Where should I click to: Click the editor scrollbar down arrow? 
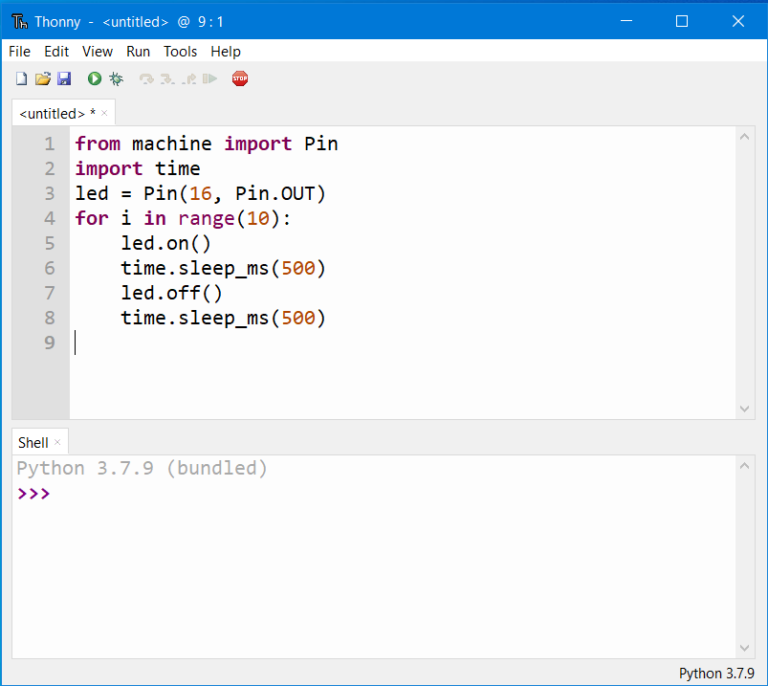pos(745,408)
